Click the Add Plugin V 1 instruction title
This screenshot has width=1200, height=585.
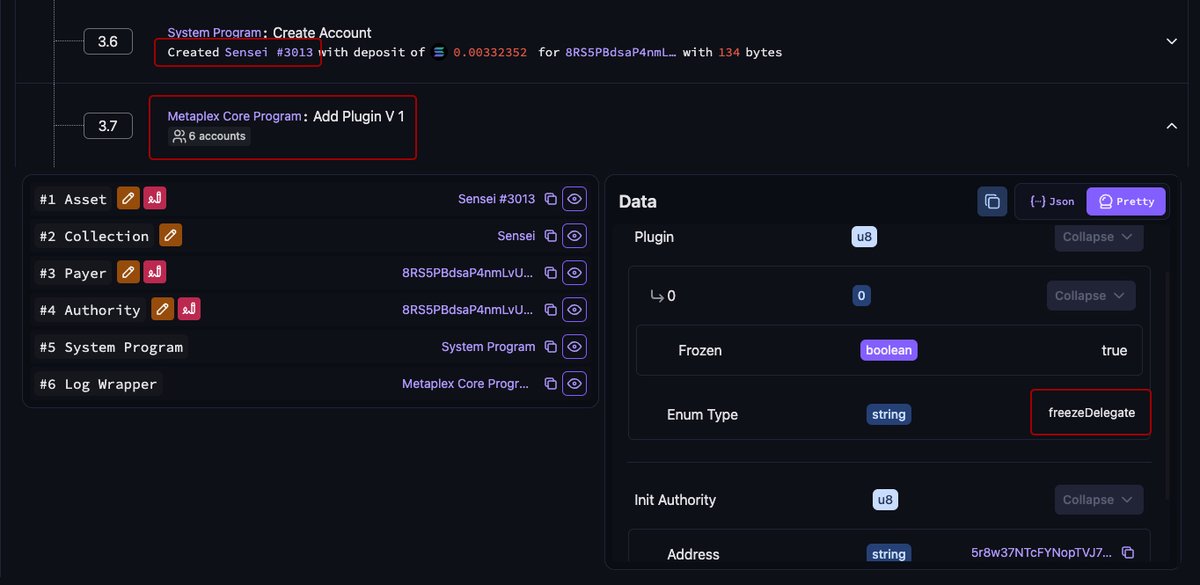click(359, 116)
